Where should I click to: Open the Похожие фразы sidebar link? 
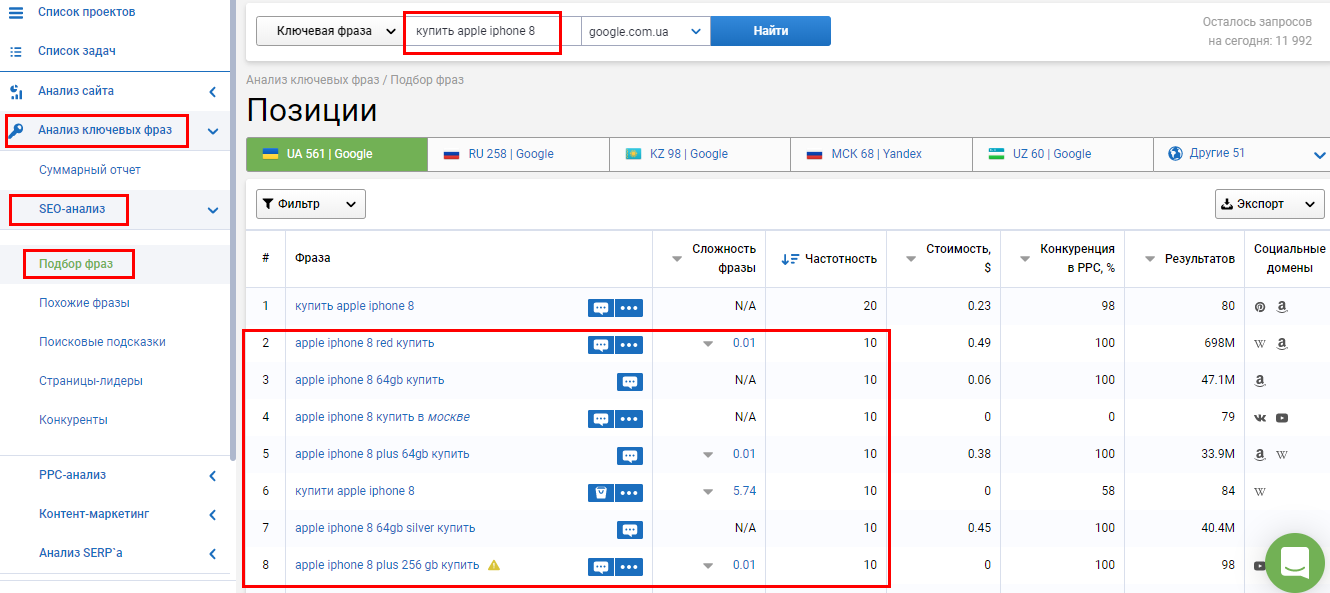click(x=84, y=303)
